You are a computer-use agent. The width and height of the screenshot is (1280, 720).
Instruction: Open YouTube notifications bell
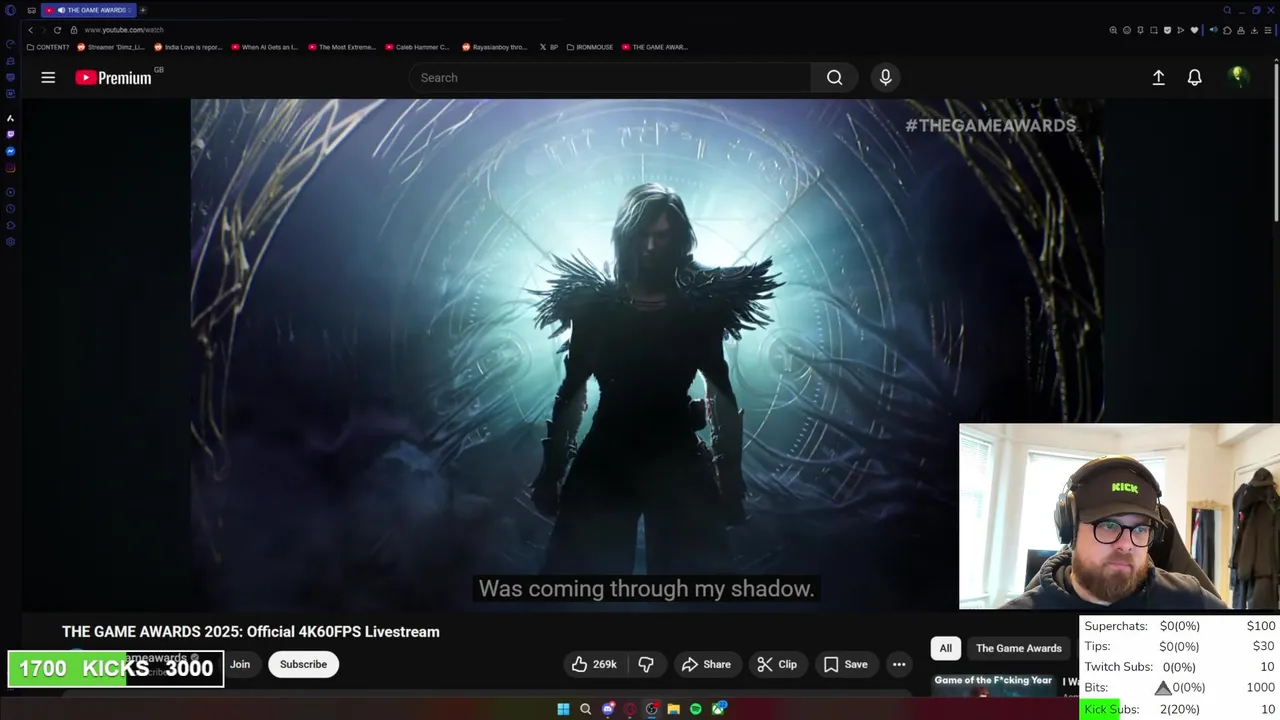click(1194, 77)
